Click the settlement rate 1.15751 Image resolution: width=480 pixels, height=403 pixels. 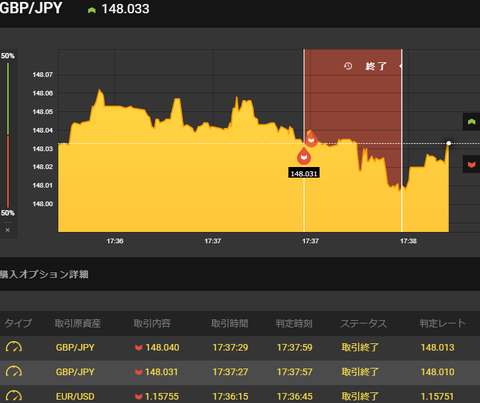tap(437, 396)
